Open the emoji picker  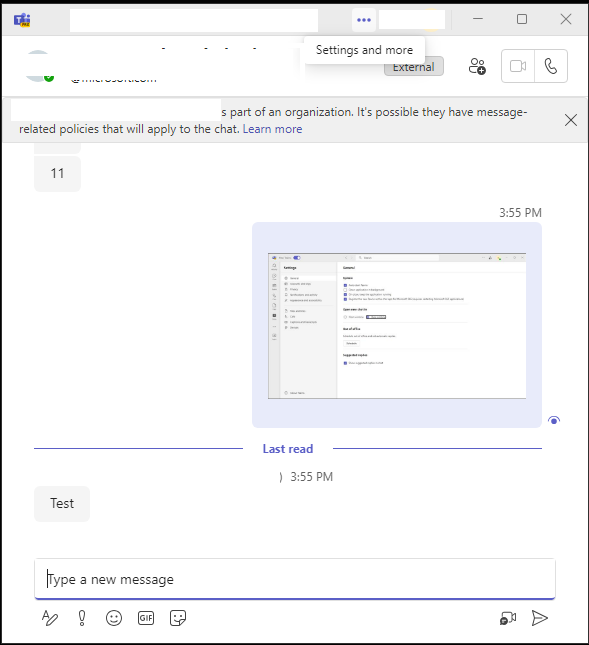pyautogui.click(x=114, y=618)
